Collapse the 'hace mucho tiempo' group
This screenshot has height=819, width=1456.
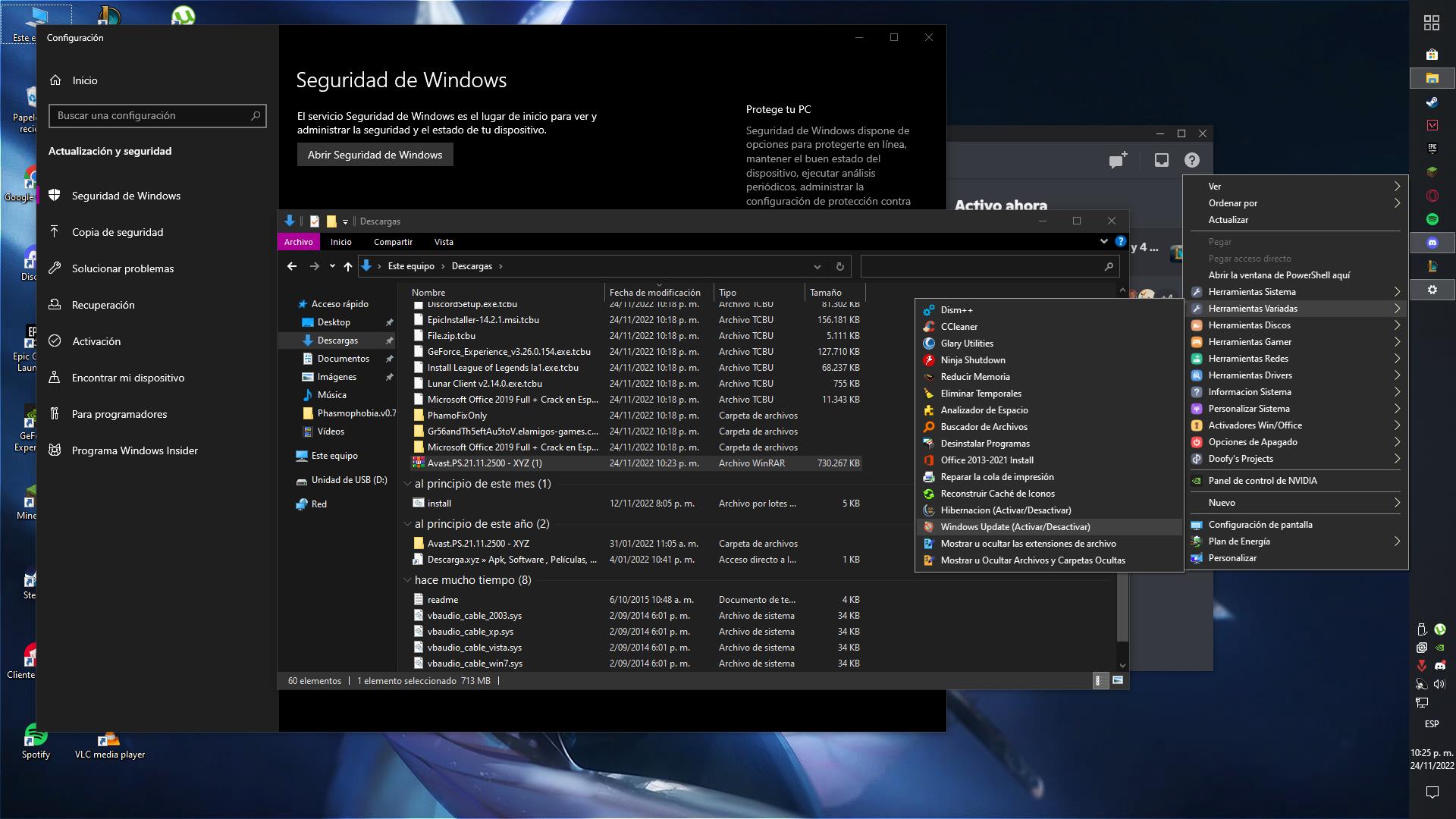coord(407,580)
